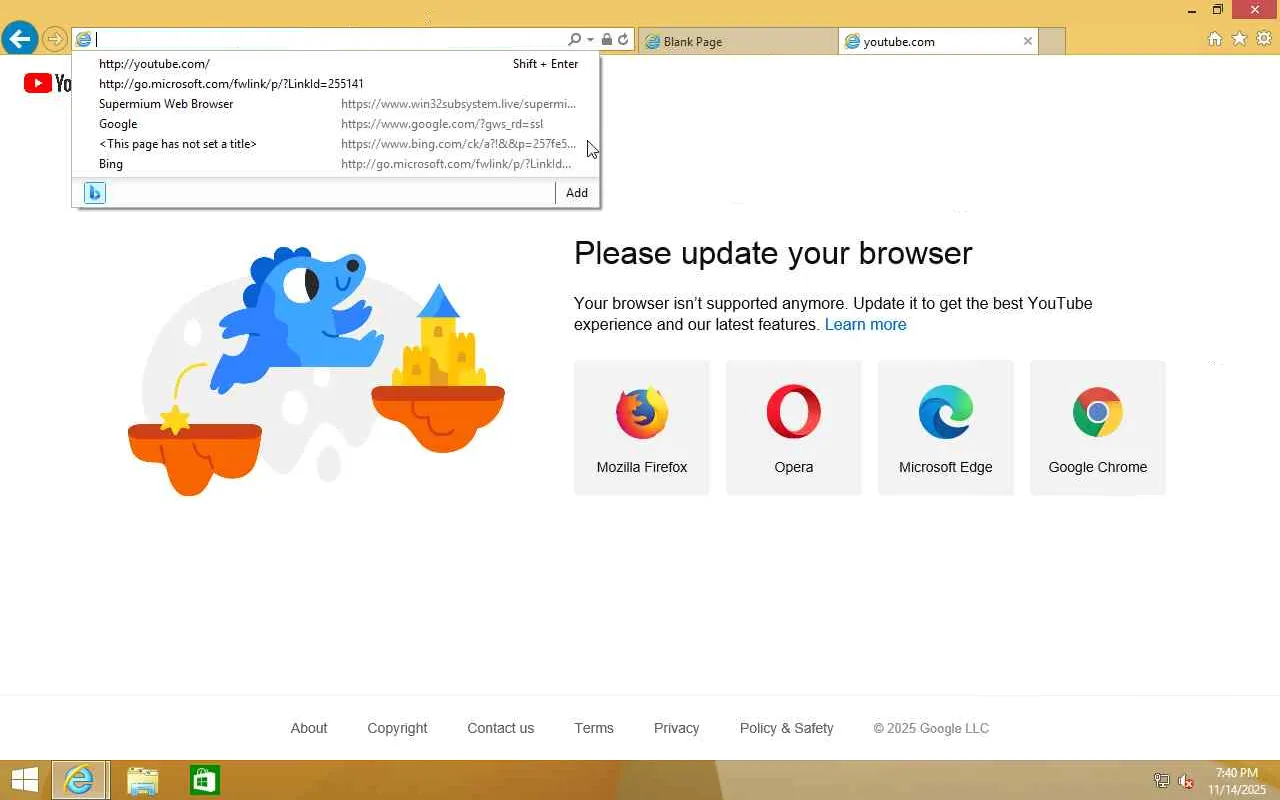Select the Opera browser option

[794, 428]
